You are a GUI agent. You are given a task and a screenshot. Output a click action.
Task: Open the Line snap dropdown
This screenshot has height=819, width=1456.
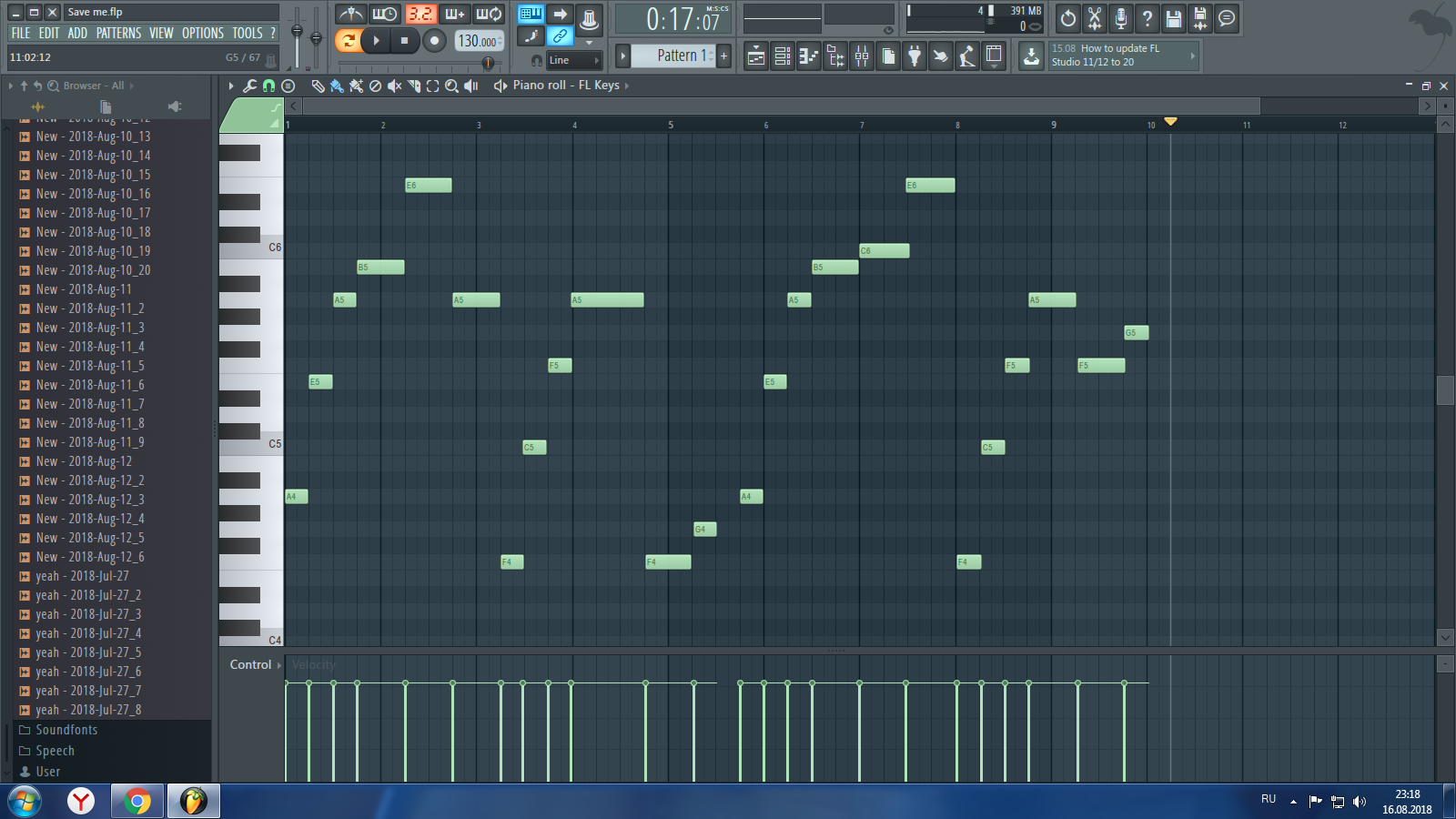(573, 60)
